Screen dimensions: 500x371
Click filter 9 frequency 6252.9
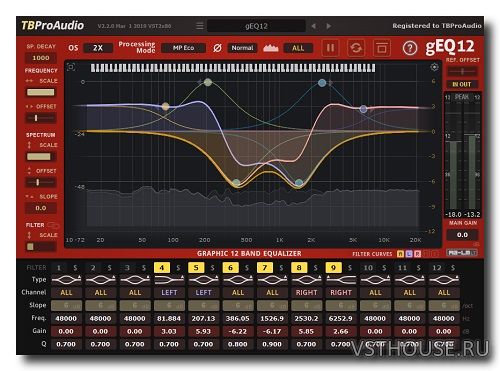(x=341, y=318)
